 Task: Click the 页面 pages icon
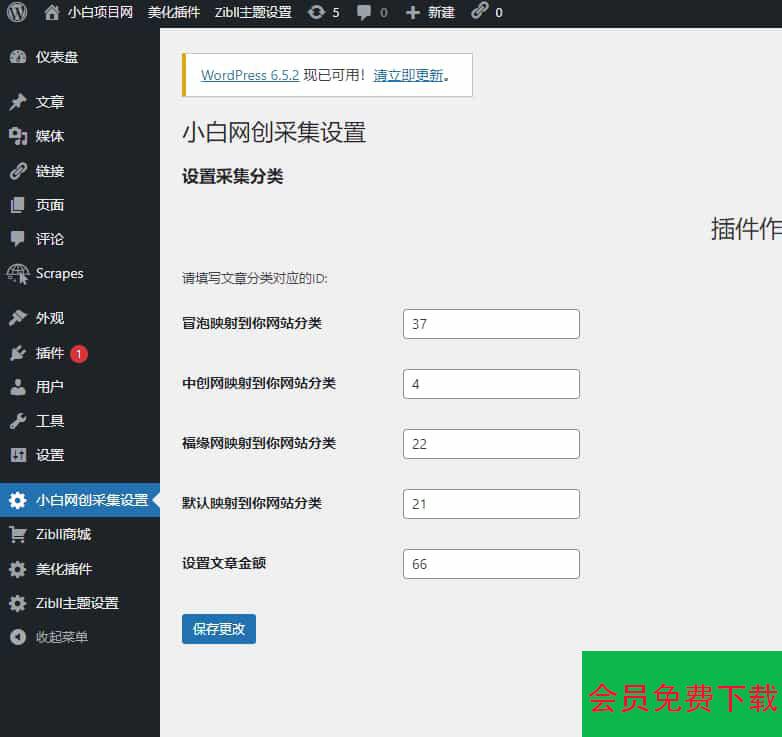point(17,205)
